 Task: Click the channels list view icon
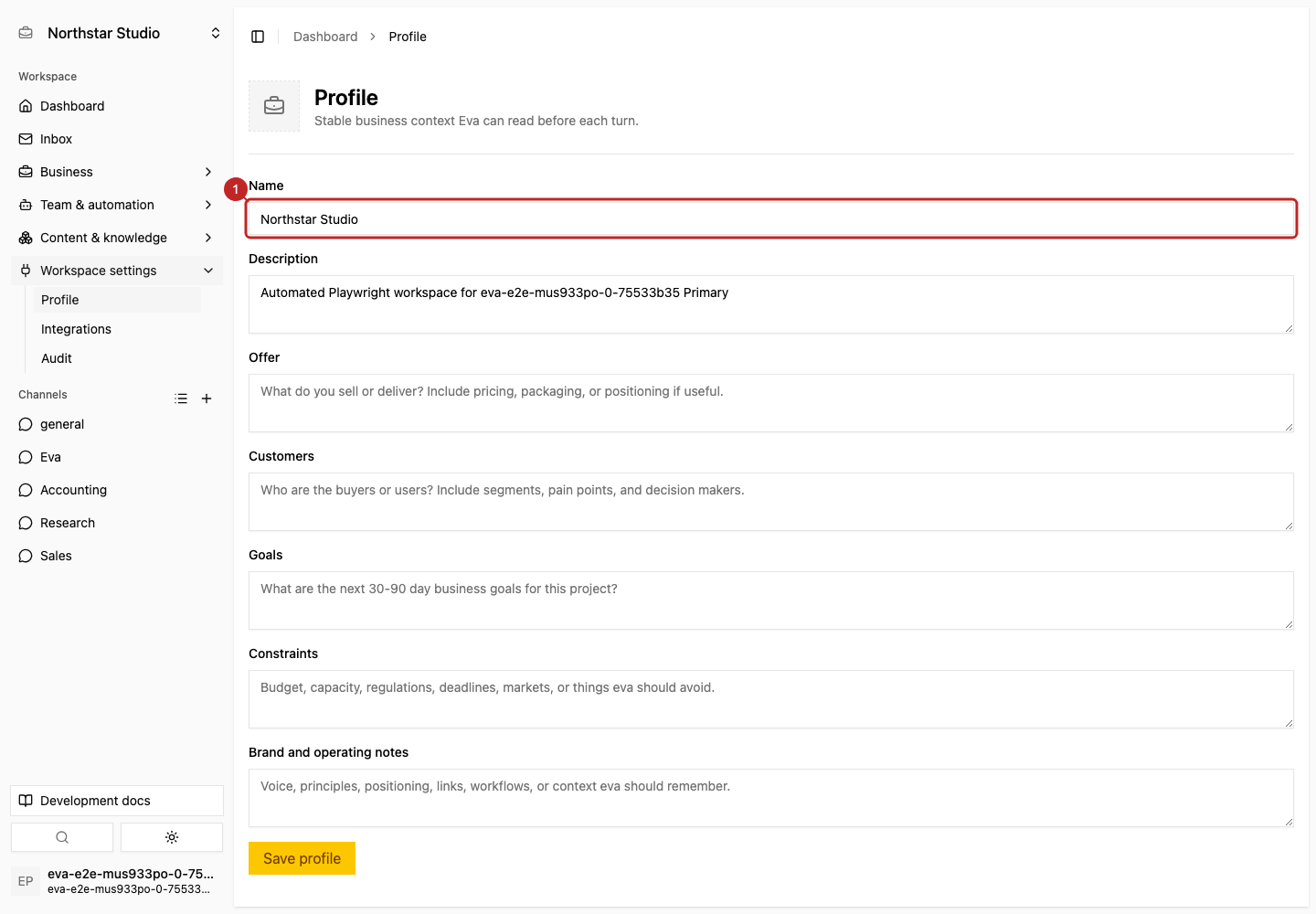pyautogui.click(x=181, y=399)
